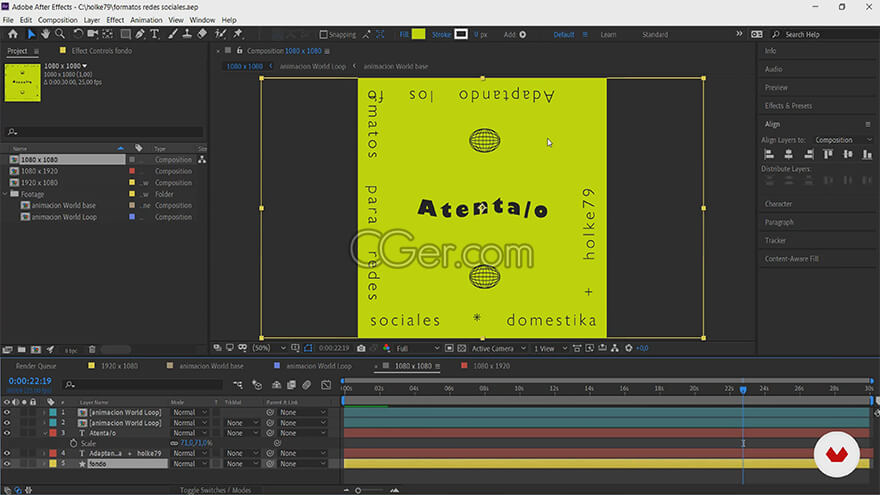Viewport: 880px width, 495px height.
Task: Select the Eraser tool
Action: [202, 34]
